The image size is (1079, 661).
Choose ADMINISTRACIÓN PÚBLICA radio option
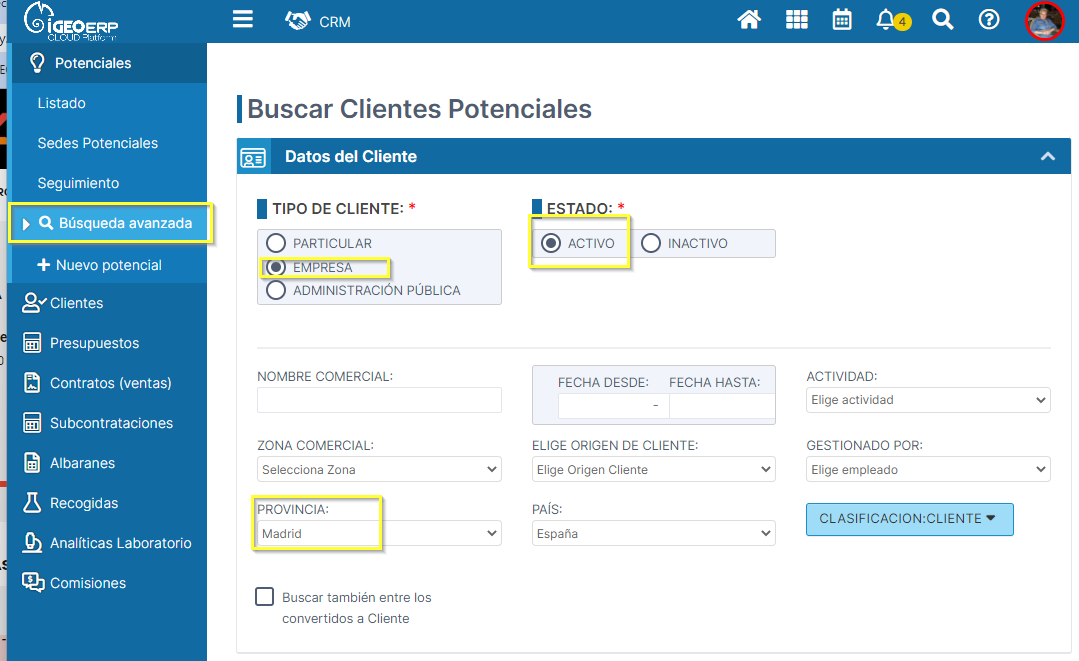276,290
